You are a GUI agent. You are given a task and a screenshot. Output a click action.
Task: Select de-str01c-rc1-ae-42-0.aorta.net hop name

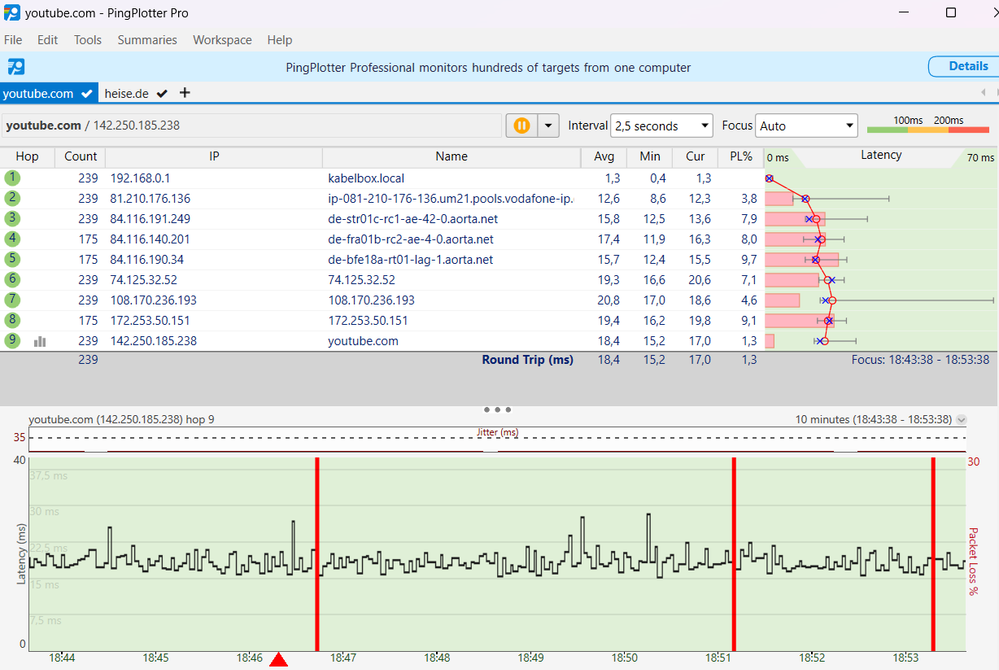(x=413, y=219)
